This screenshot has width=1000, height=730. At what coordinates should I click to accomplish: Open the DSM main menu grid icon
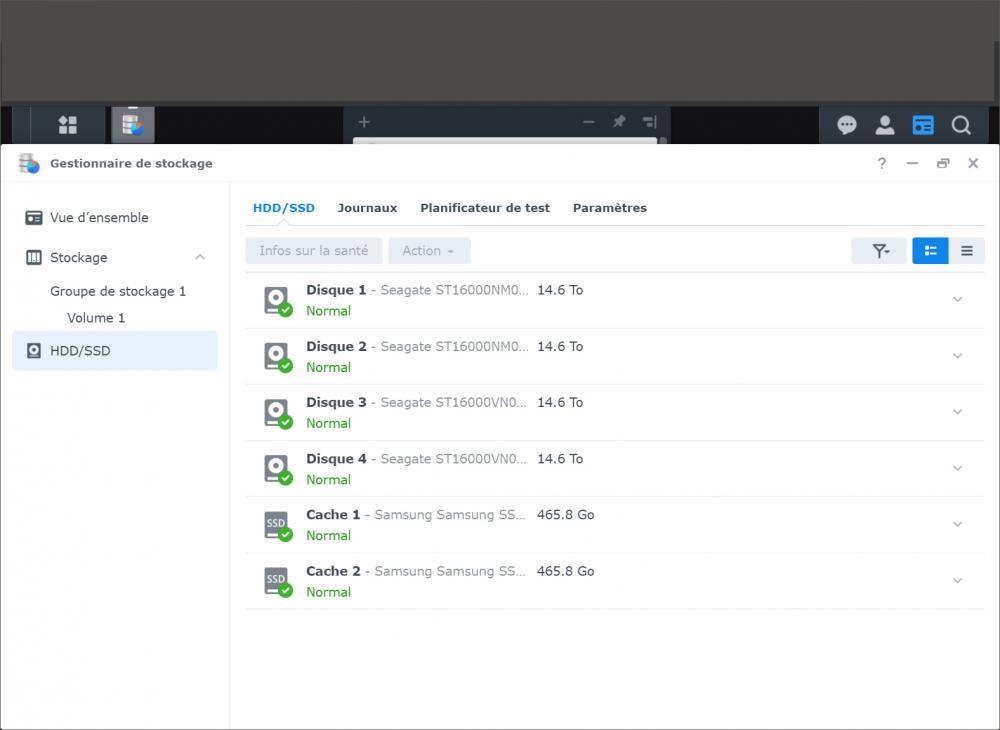click(x=68, y=125)
